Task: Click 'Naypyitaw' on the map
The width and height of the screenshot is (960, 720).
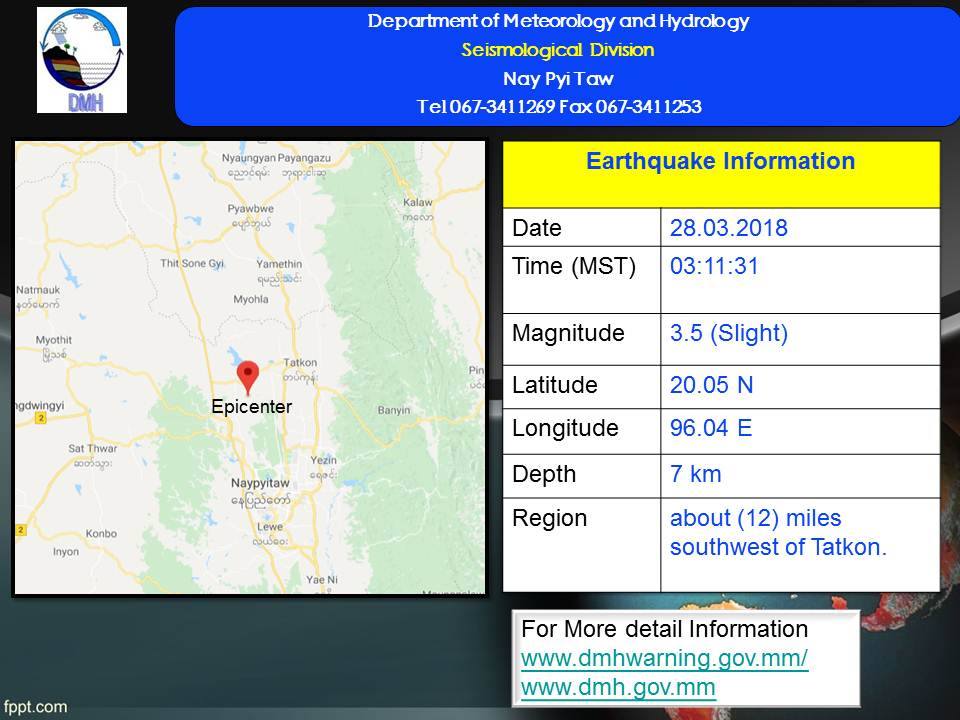Action: (260, 483)
